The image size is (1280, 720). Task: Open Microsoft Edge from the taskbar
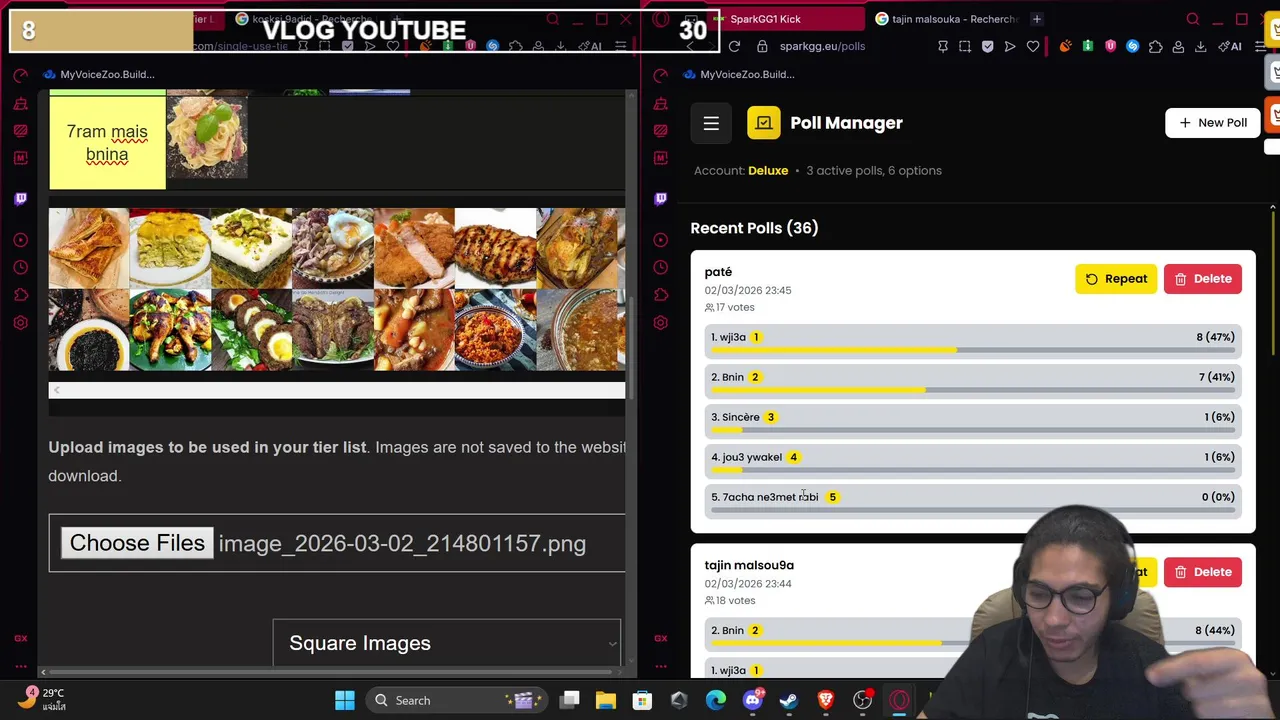pos(716,700)
